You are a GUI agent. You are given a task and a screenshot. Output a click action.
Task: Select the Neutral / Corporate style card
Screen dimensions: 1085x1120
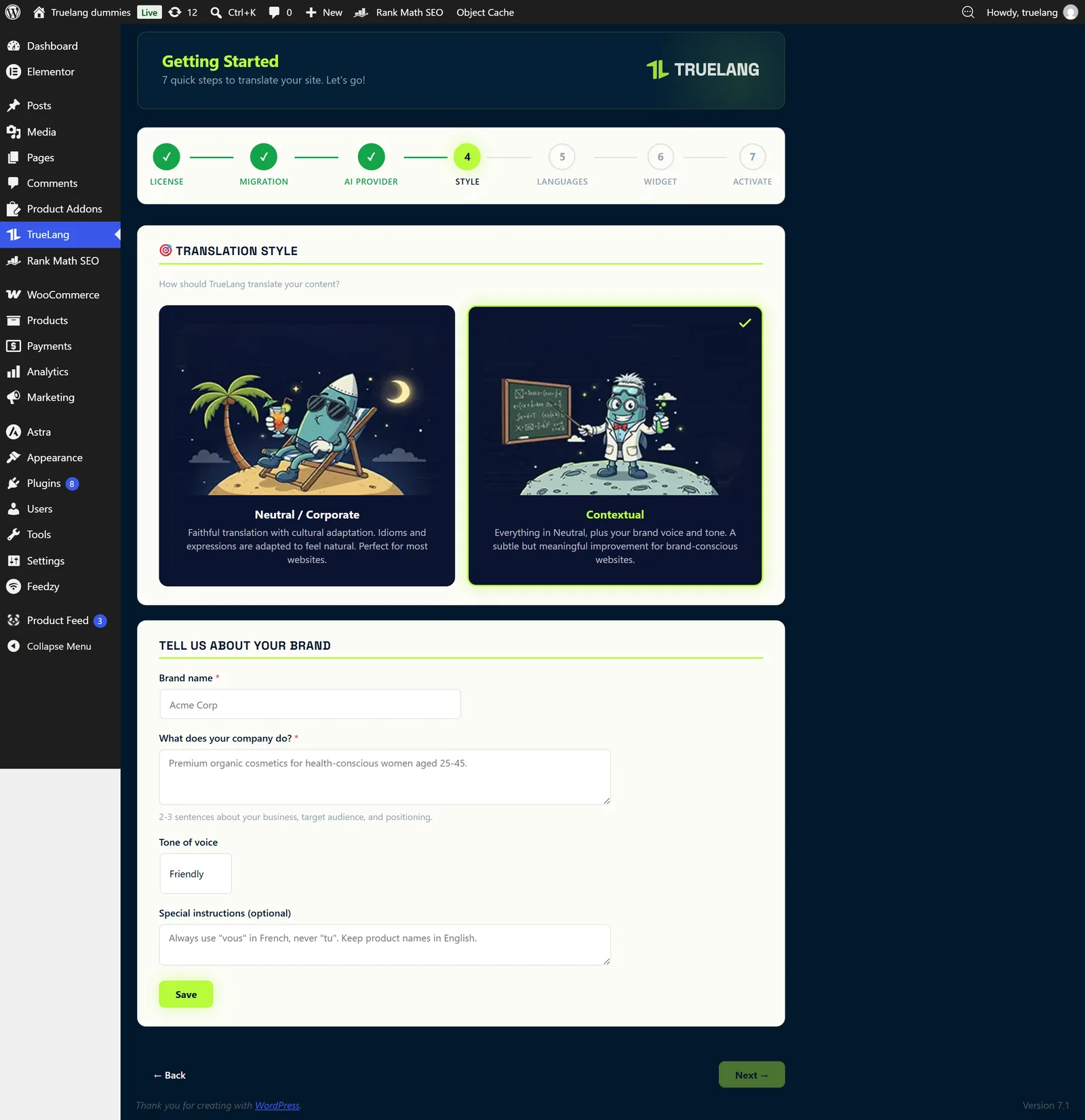pos(307,446)
